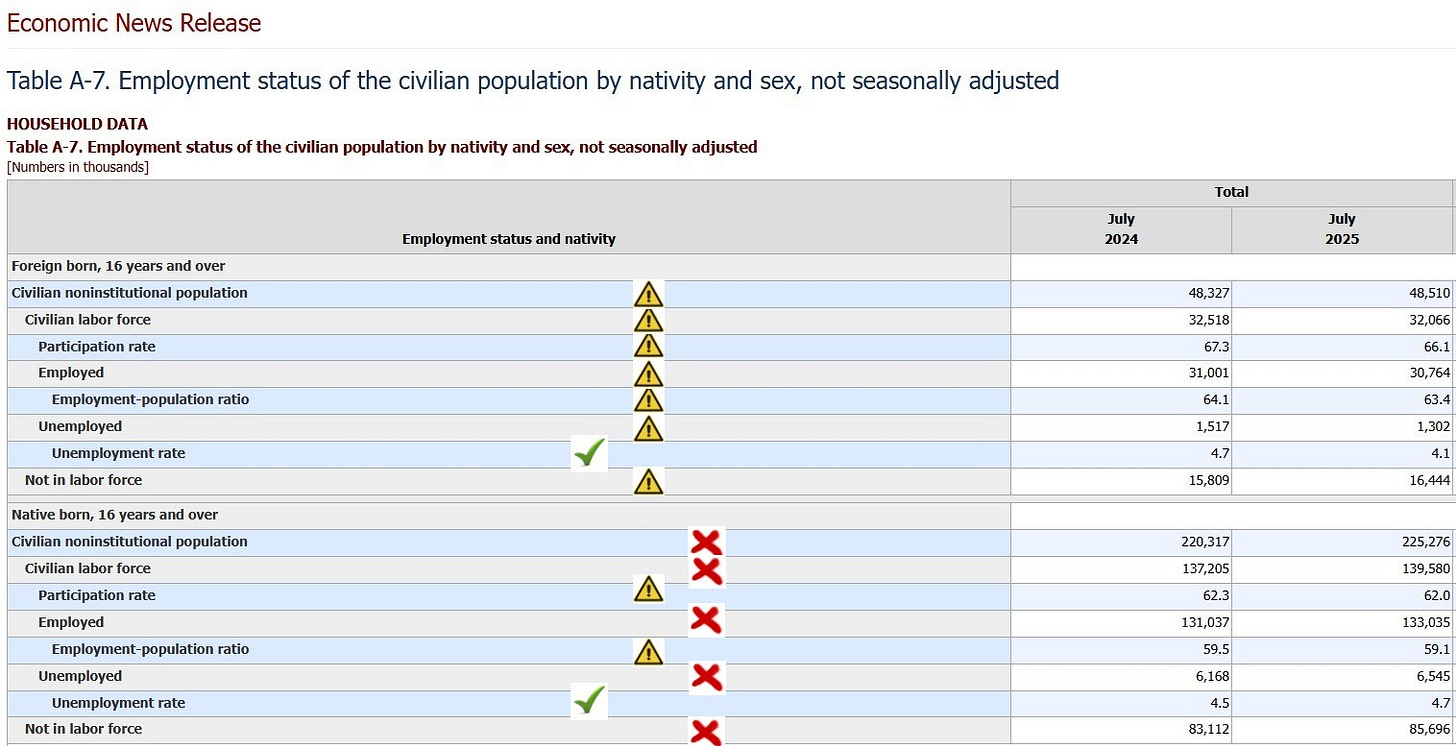Image resolution: width=1456 pixels, height=746 pixels.
Task: Select the unemployed value 6,168
Action: click(1213, 677)
